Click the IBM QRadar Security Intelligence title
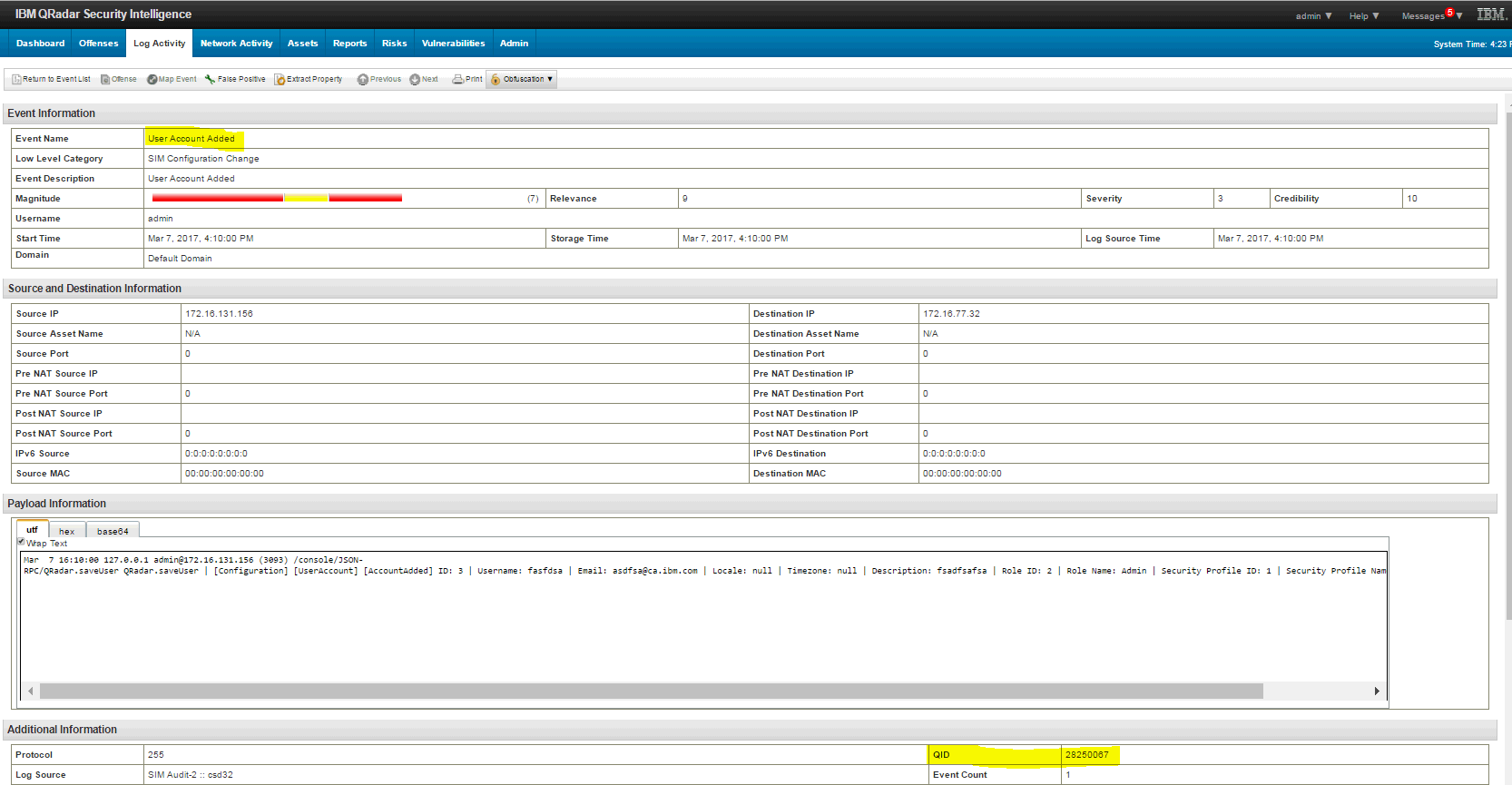The height and width of the screenshot is (785, 1512). pyautogui.click(x=103, y=15)
